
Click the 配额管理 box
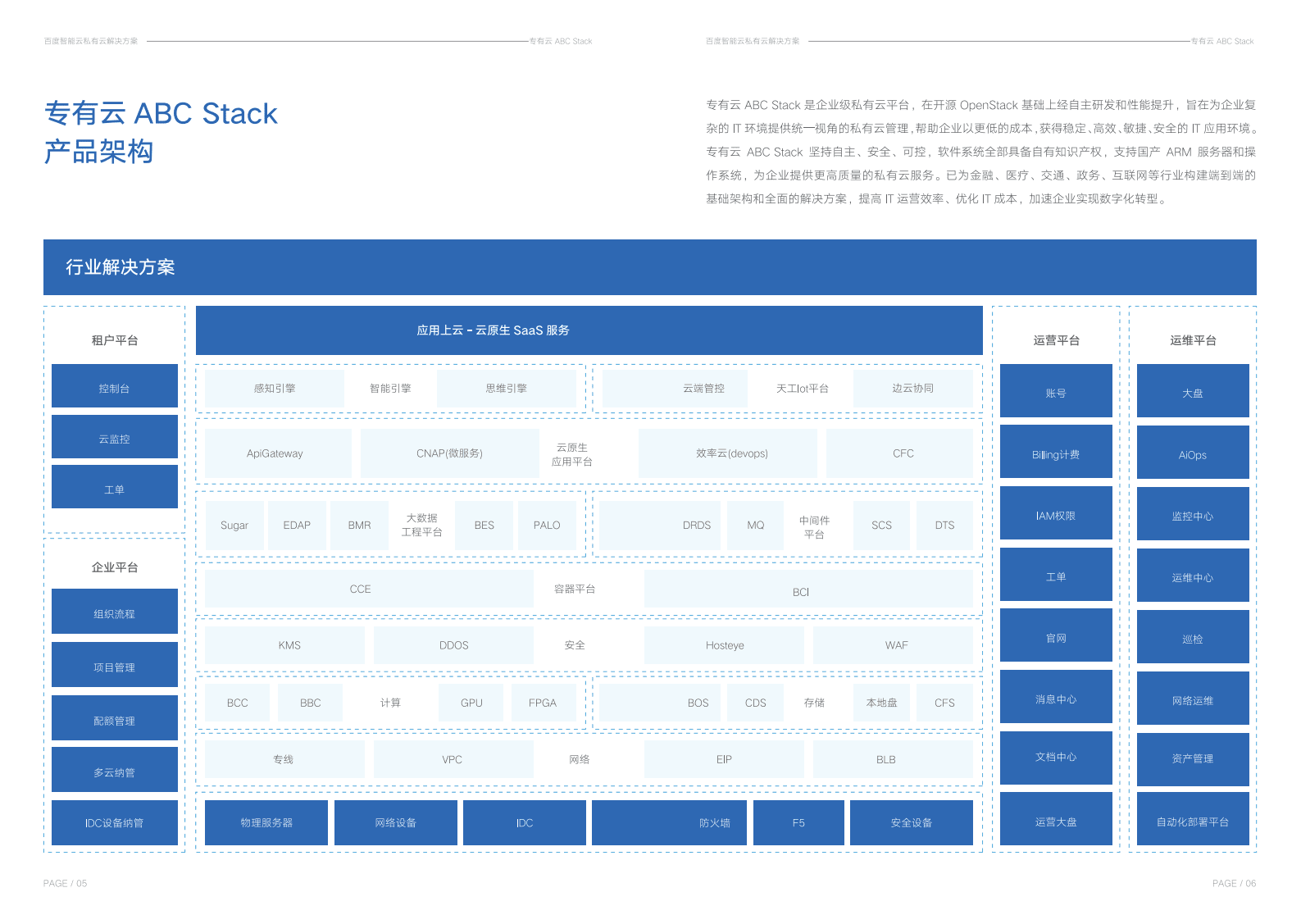point(115,718)
